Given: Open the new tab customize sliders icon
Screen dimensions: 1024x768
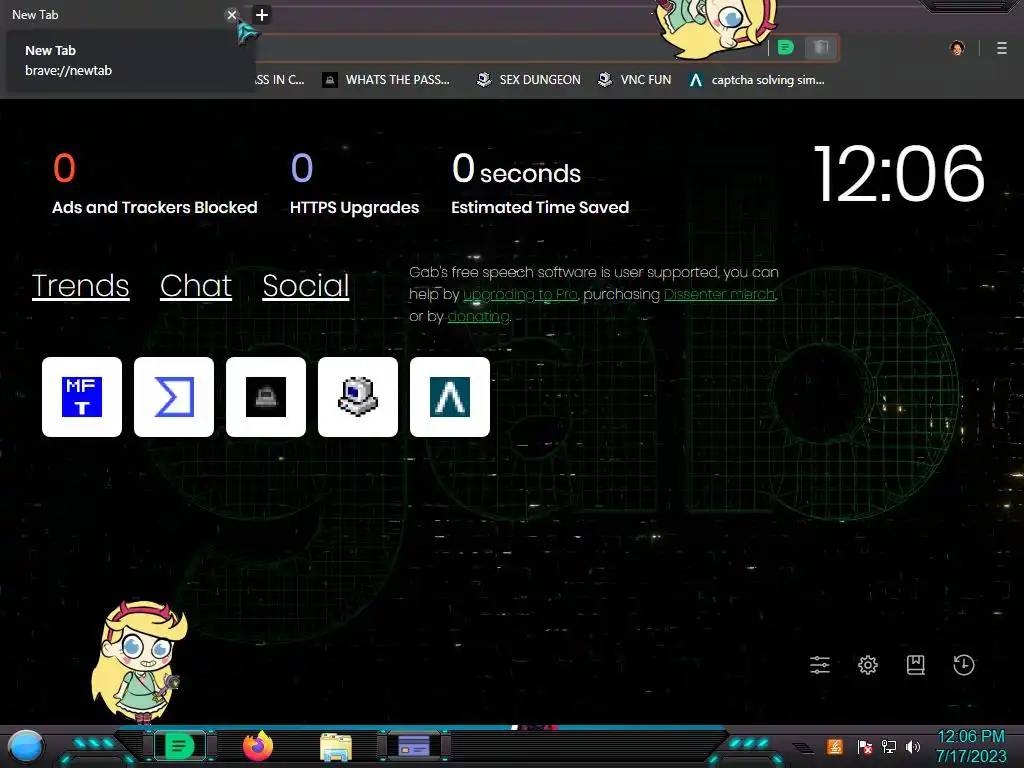Looking at the screenshot, I should point(820,665).
